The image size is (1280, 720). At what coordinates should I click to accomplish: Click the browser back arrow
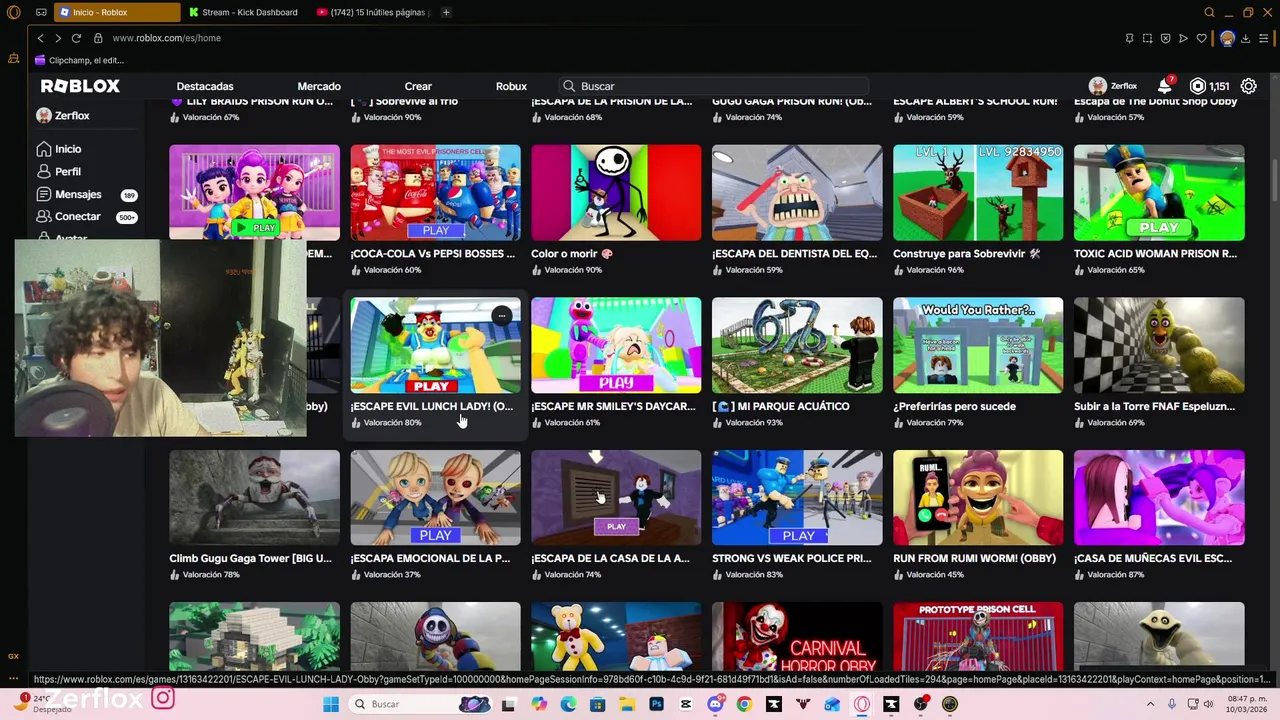(40, 38)
